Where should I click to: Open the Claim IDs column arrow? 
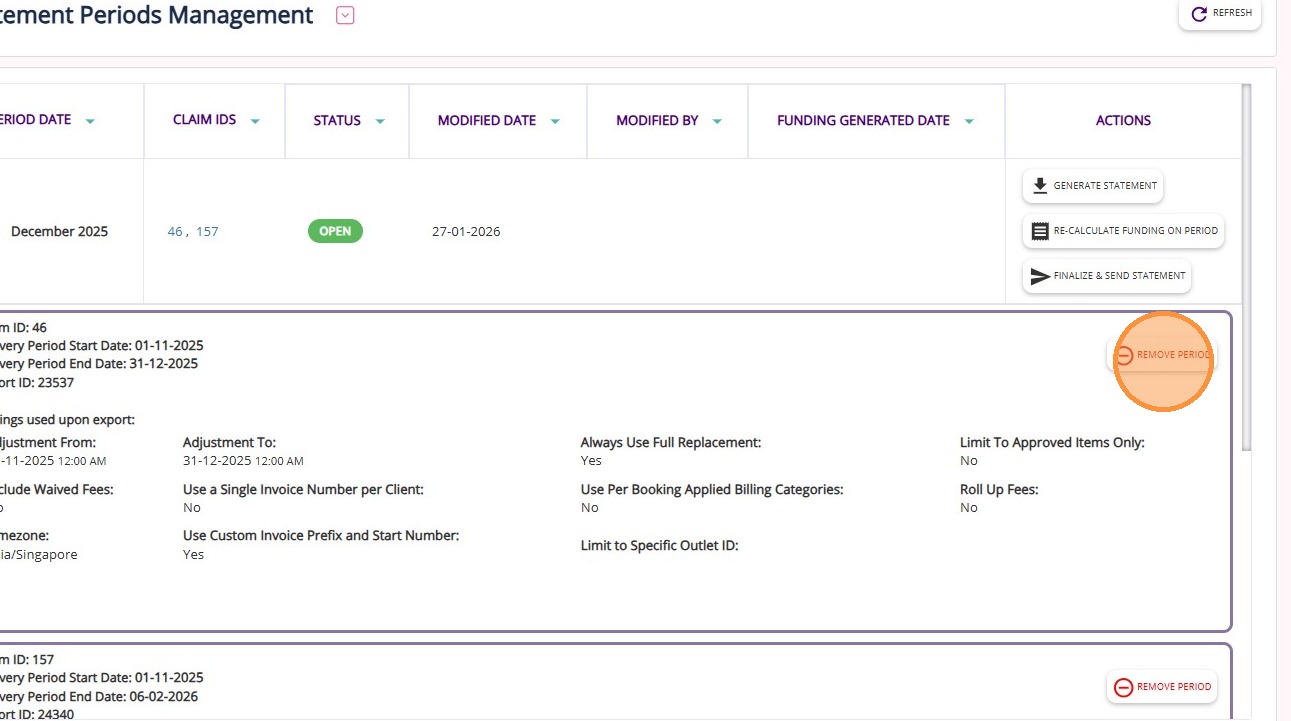click(x=255, y=121)
